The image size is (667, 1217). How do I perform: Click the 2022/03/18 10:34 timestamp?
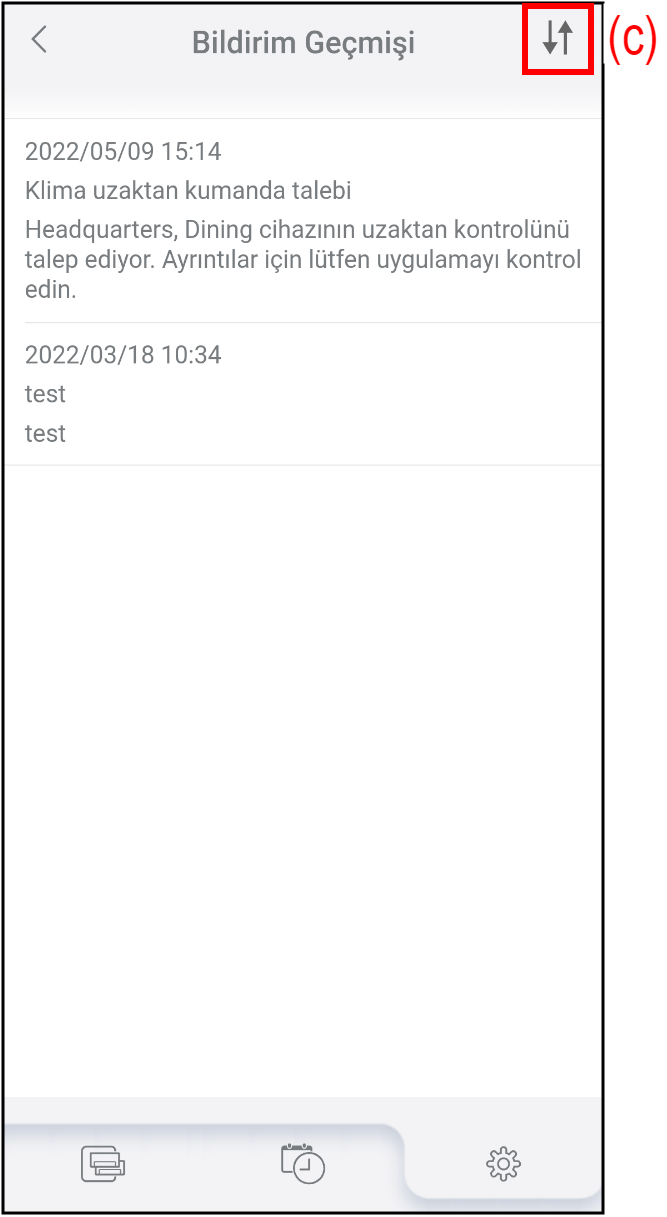(x=123, y=355)
